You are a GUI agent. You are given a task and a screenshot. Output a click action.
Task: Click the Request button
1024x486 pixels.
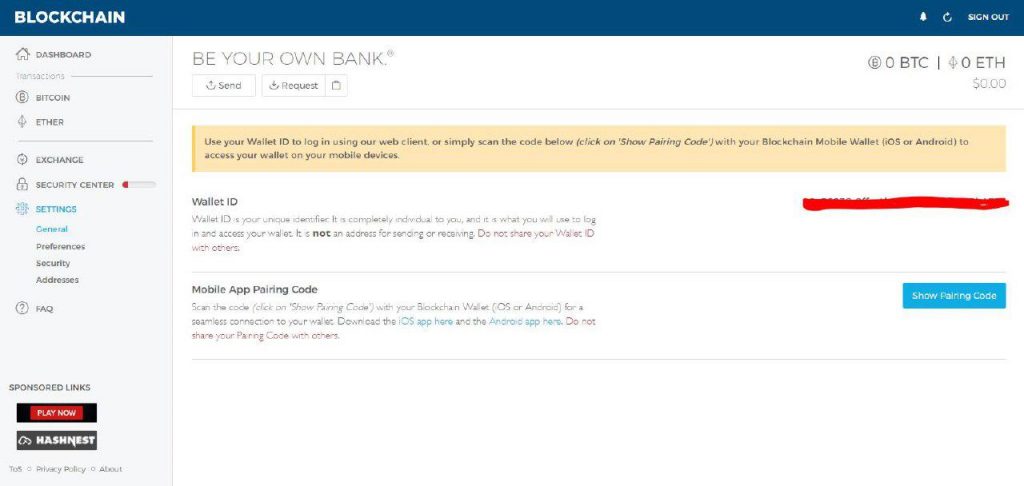[x=293, y=86]
